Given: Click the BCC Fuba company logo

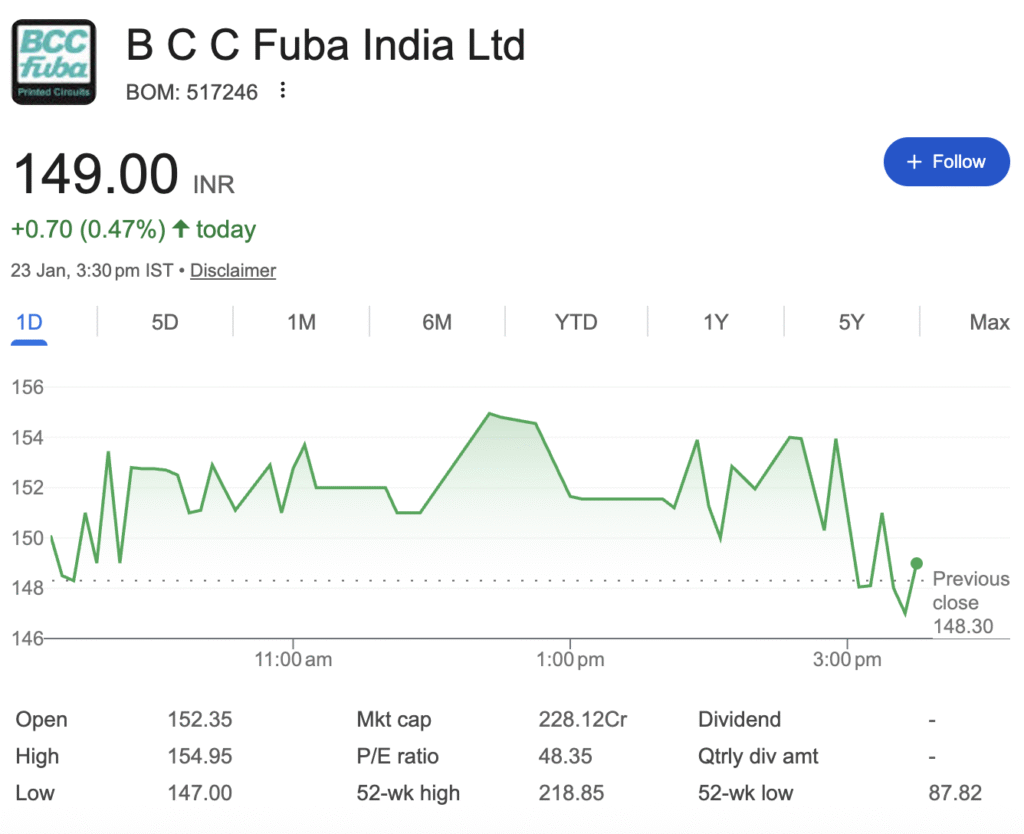Looking at the screenshot, I should [54, 62].
